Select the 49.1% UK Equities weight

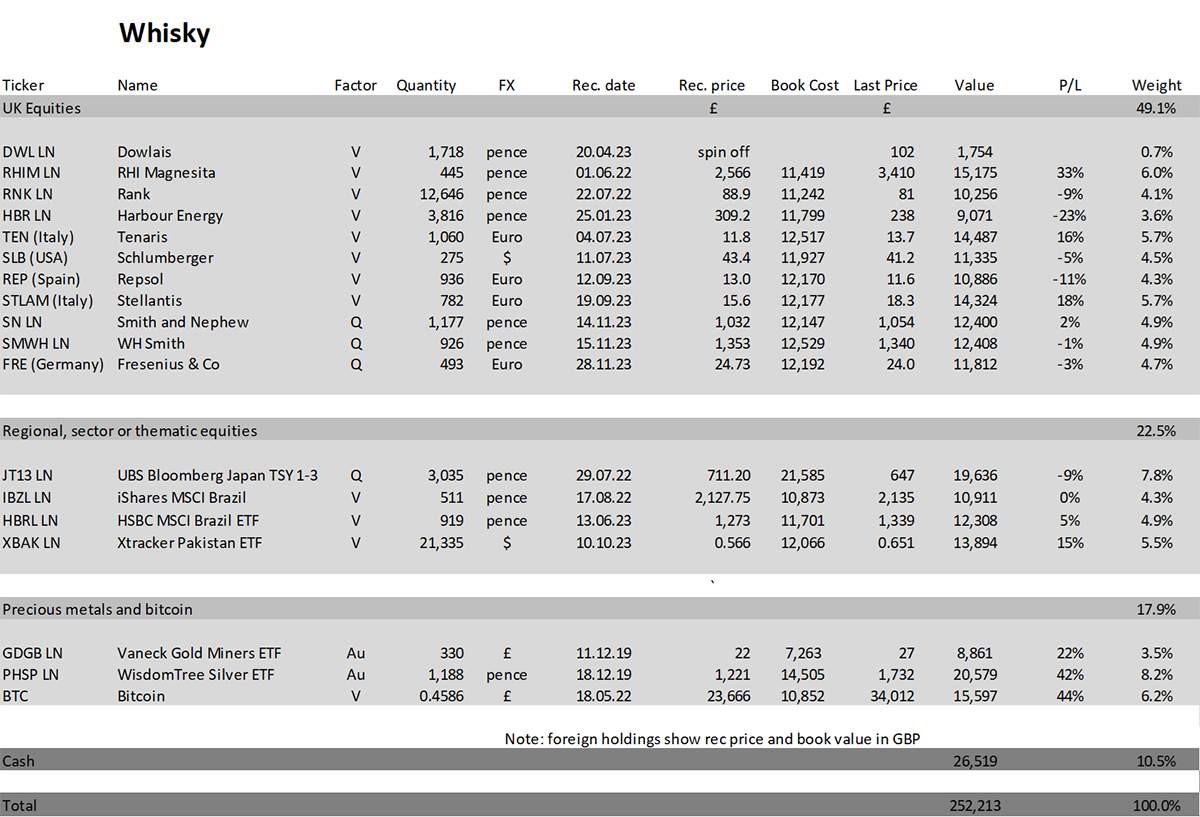(1156, 107)
